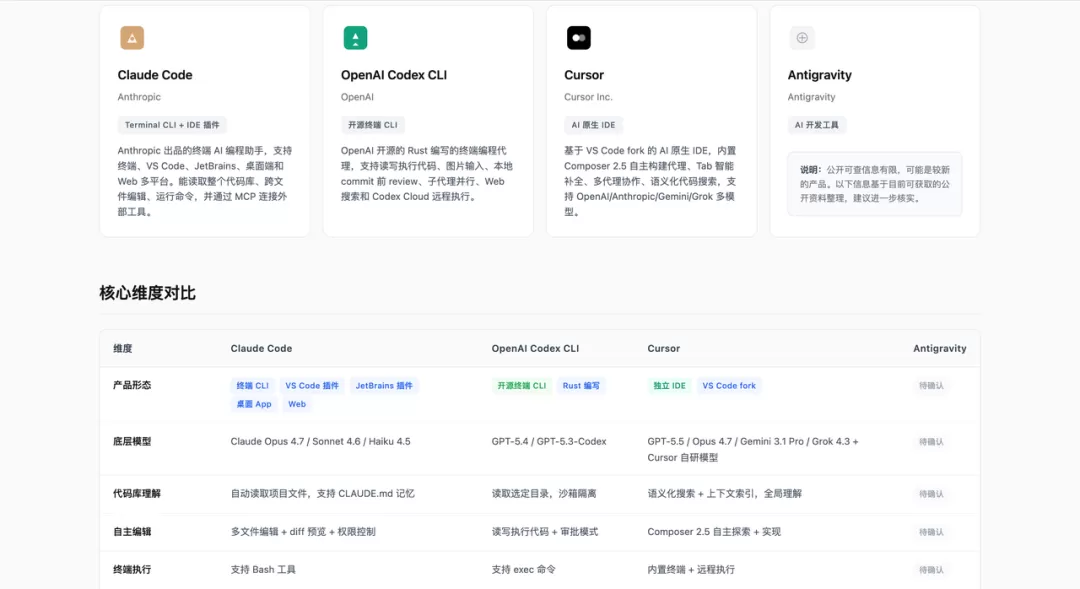Click the '桌面 App' tag
Viewport: 1080px width, 589px height.
(254, 404)
